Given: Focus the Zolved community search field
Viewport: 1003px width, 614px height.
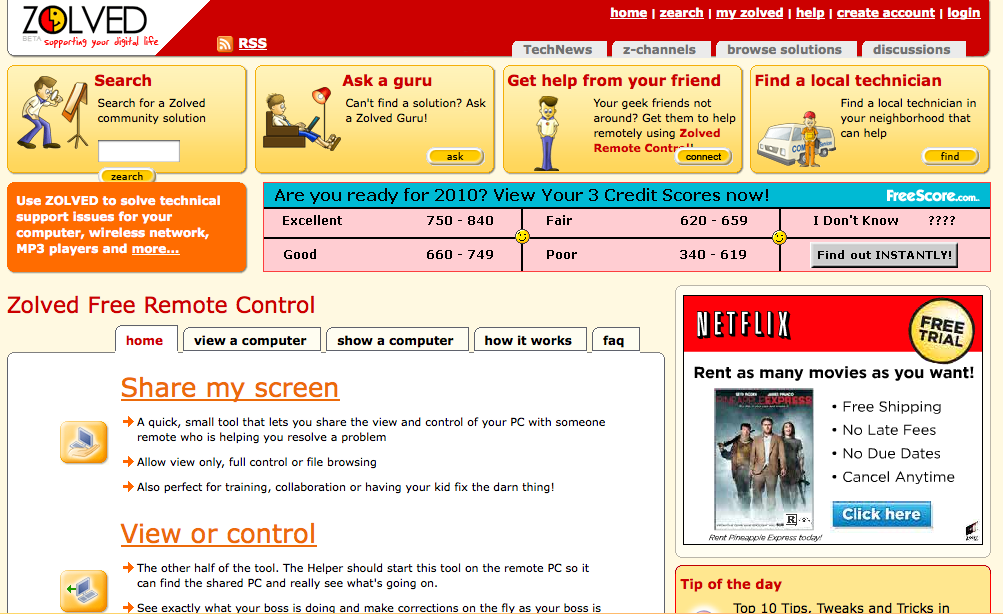Looking at the screenshot, I should [139, 152].
